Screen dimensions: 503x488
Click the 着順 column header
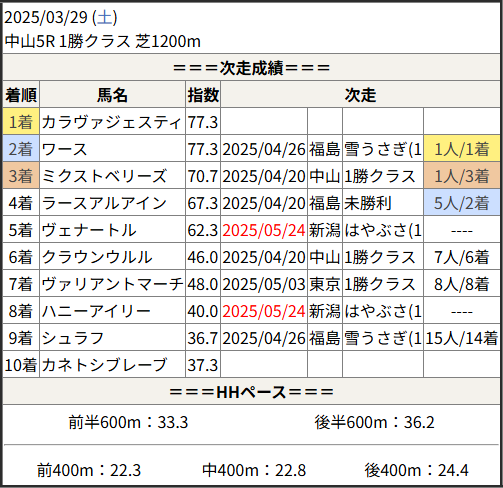pyautogui.click(x=21, y=95)
